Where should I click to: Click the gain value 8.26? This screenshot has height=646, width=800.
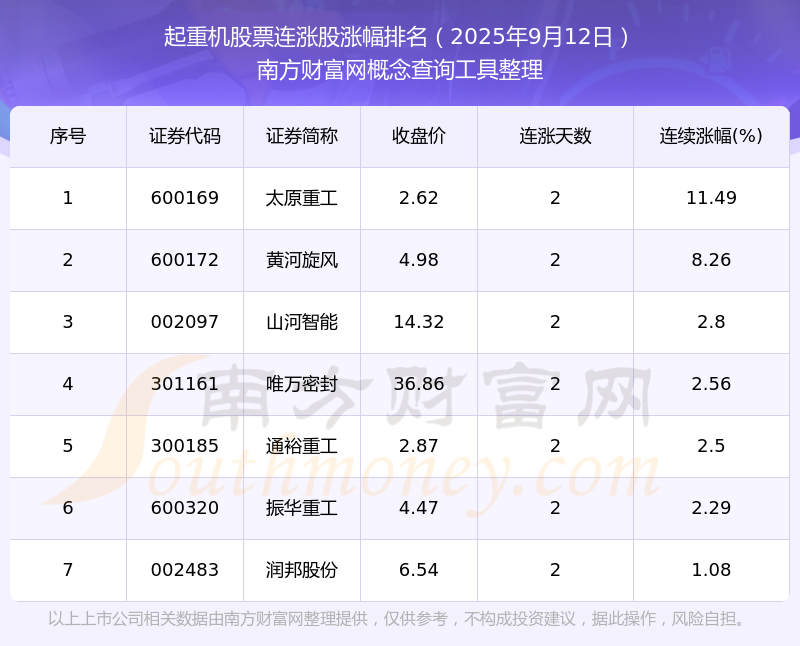coord(711,260)
